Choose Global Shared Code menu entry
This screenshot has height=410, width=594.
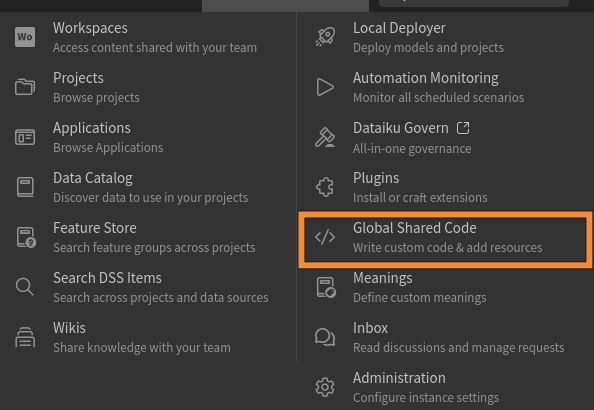click(445, 238)
